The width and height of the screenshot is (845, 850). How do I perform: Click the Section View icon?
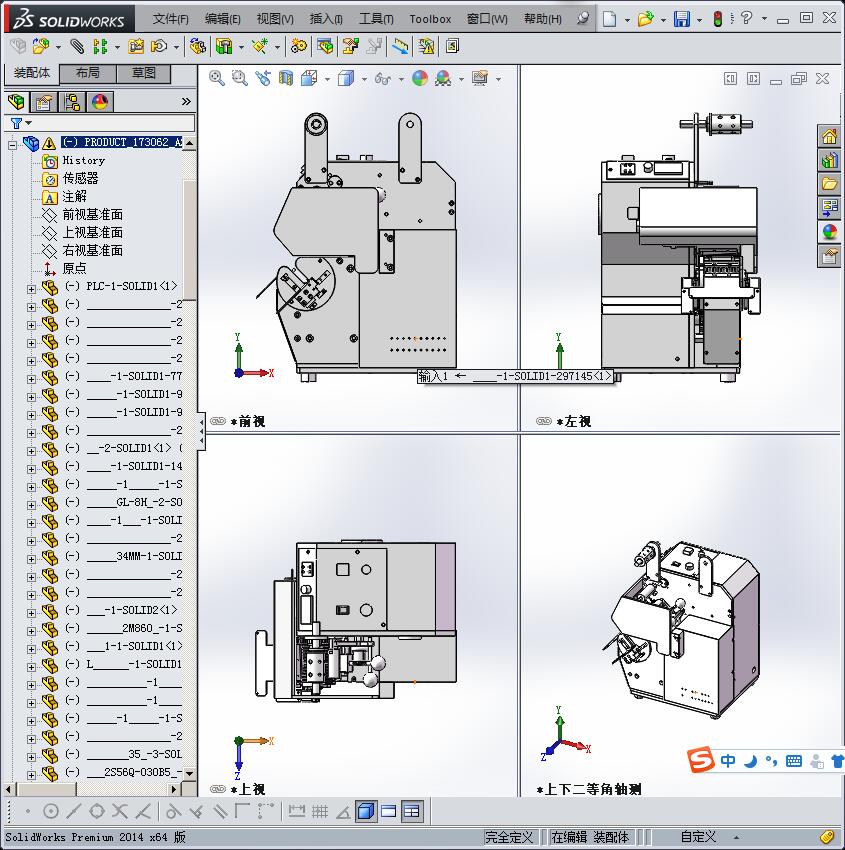(x=286, y=78)
